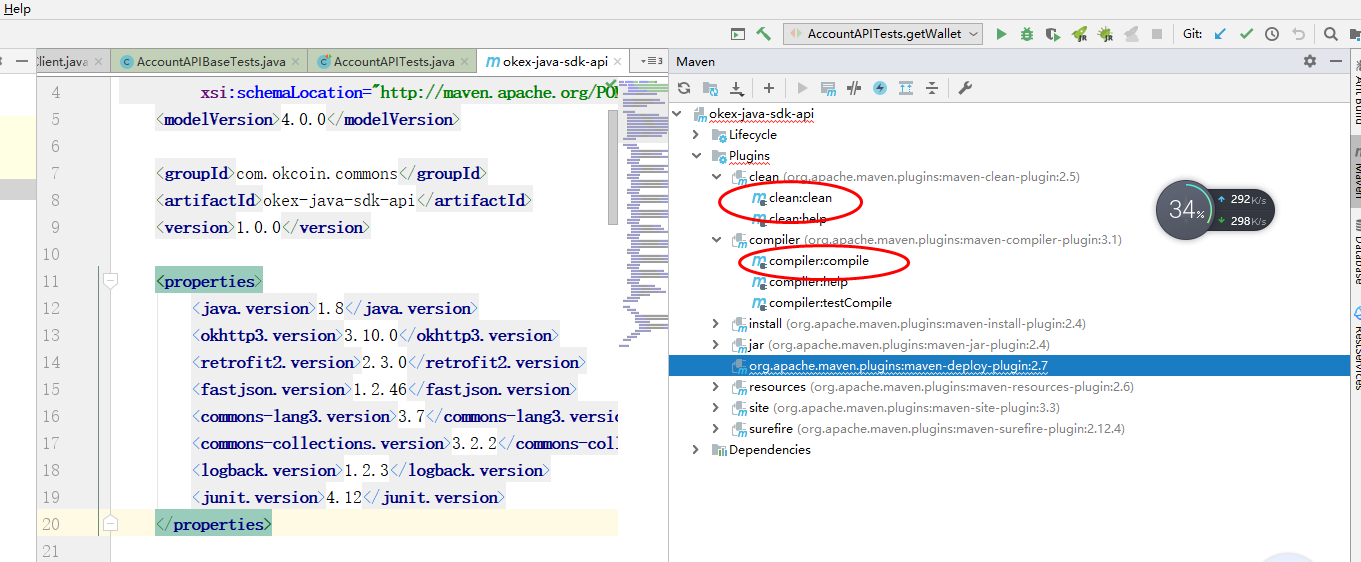Click the artifactId okex-java-sdk-api text

tap(339, 200)
